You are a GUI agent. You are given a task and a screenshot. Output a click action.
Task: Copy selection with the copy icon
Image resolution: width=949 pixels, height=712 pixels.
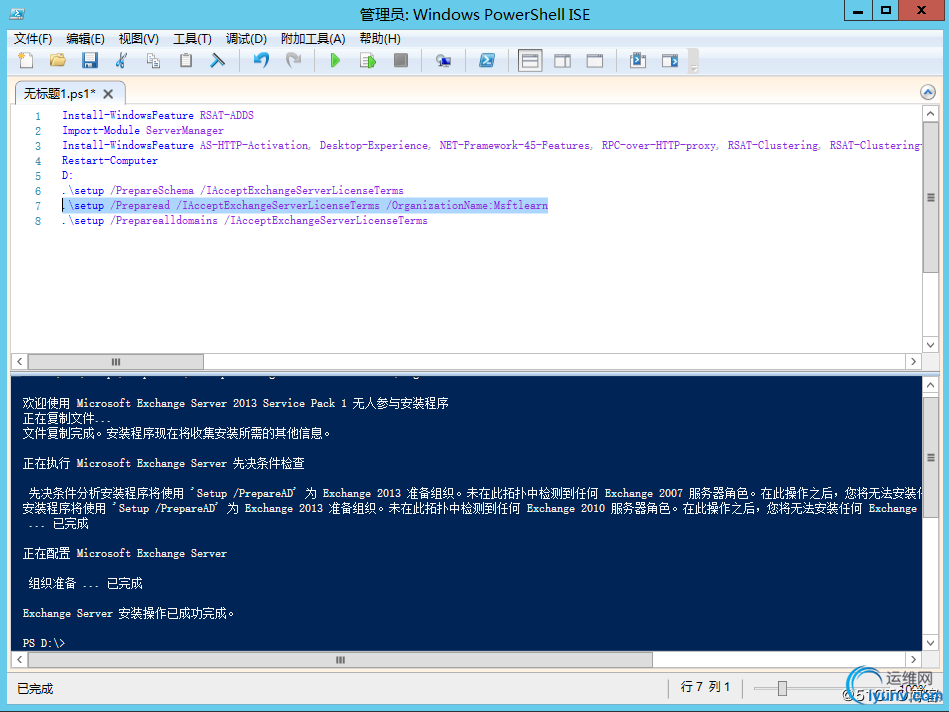coord(154,60)
